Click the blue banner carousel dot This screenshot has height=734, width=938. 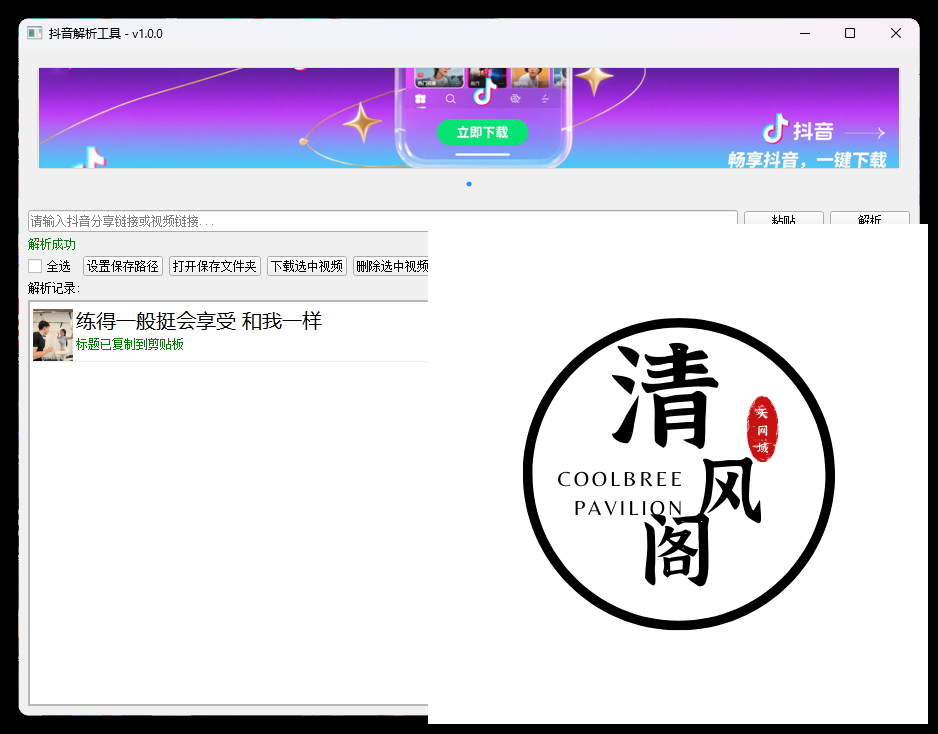point(469,184)
